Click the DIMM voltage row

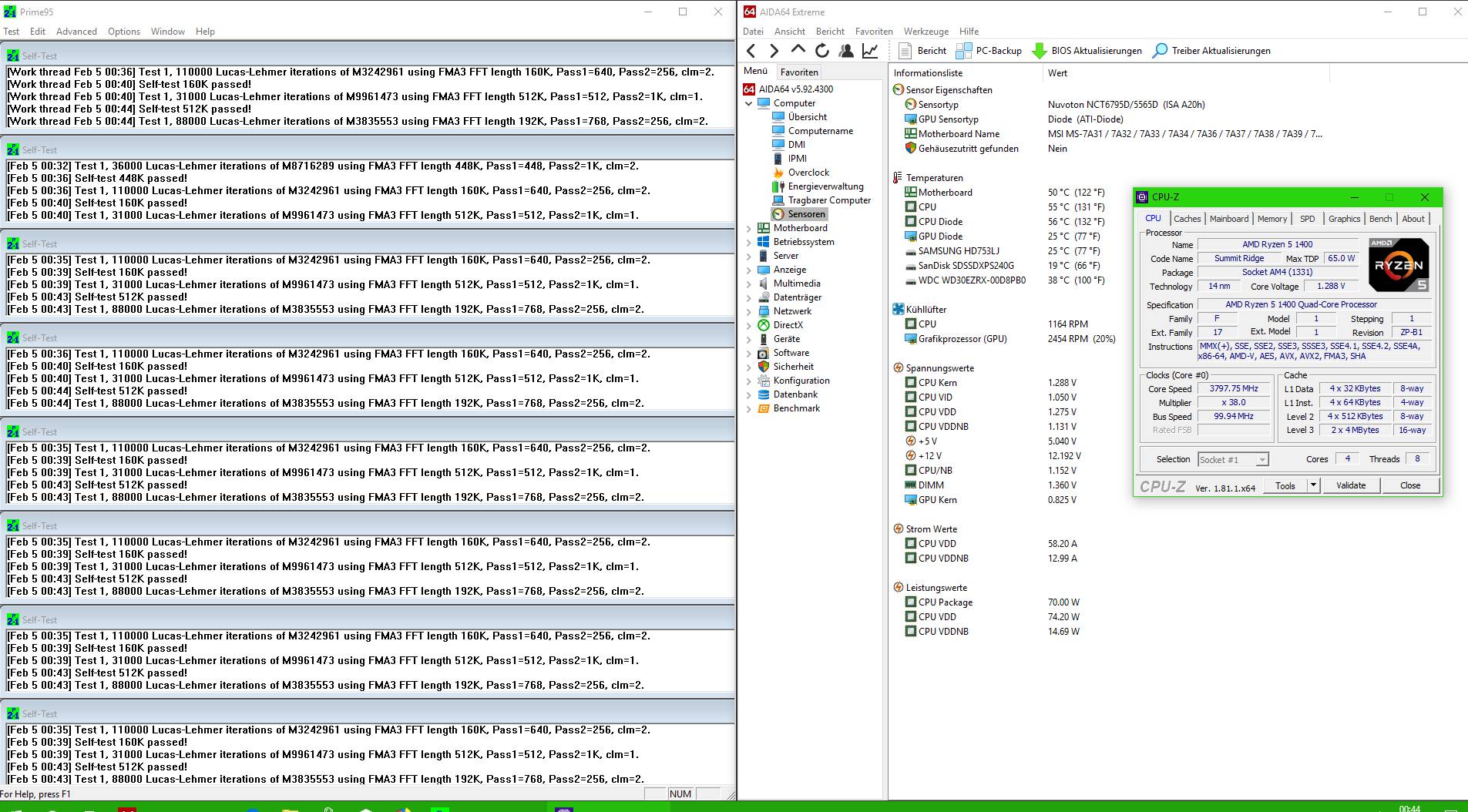990,485
